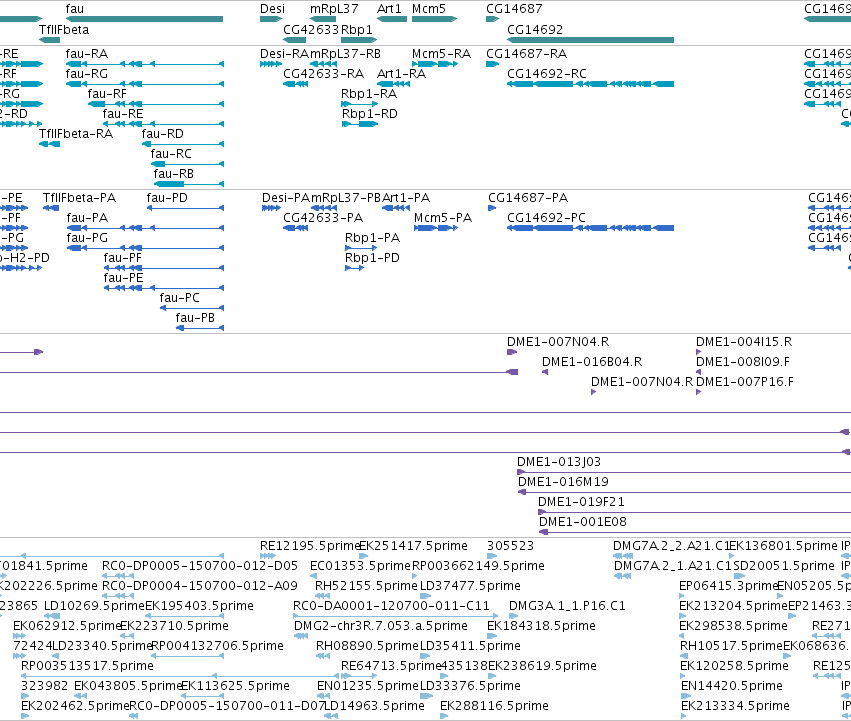Open the TfIIFbeta-RA transcript

49,144
